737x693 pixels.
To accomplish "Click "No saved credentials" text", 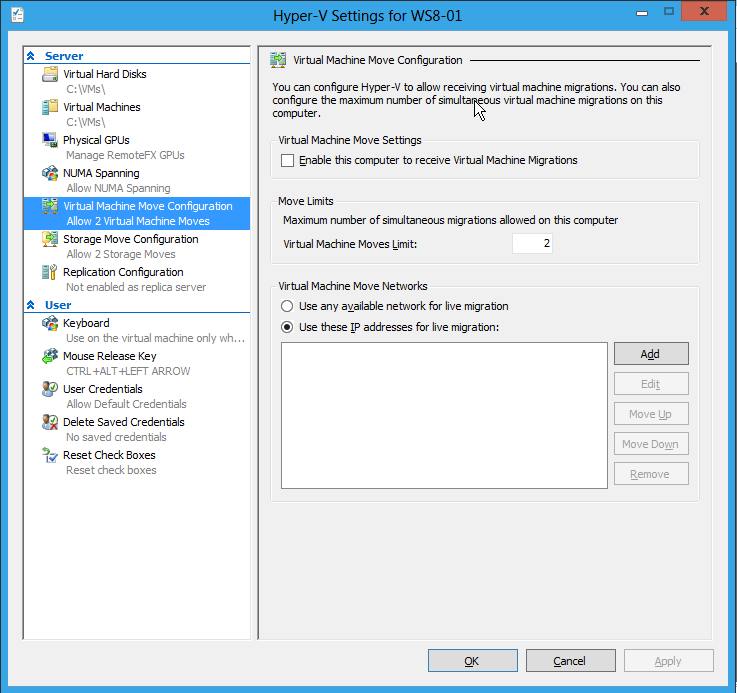I will (116, 437).
